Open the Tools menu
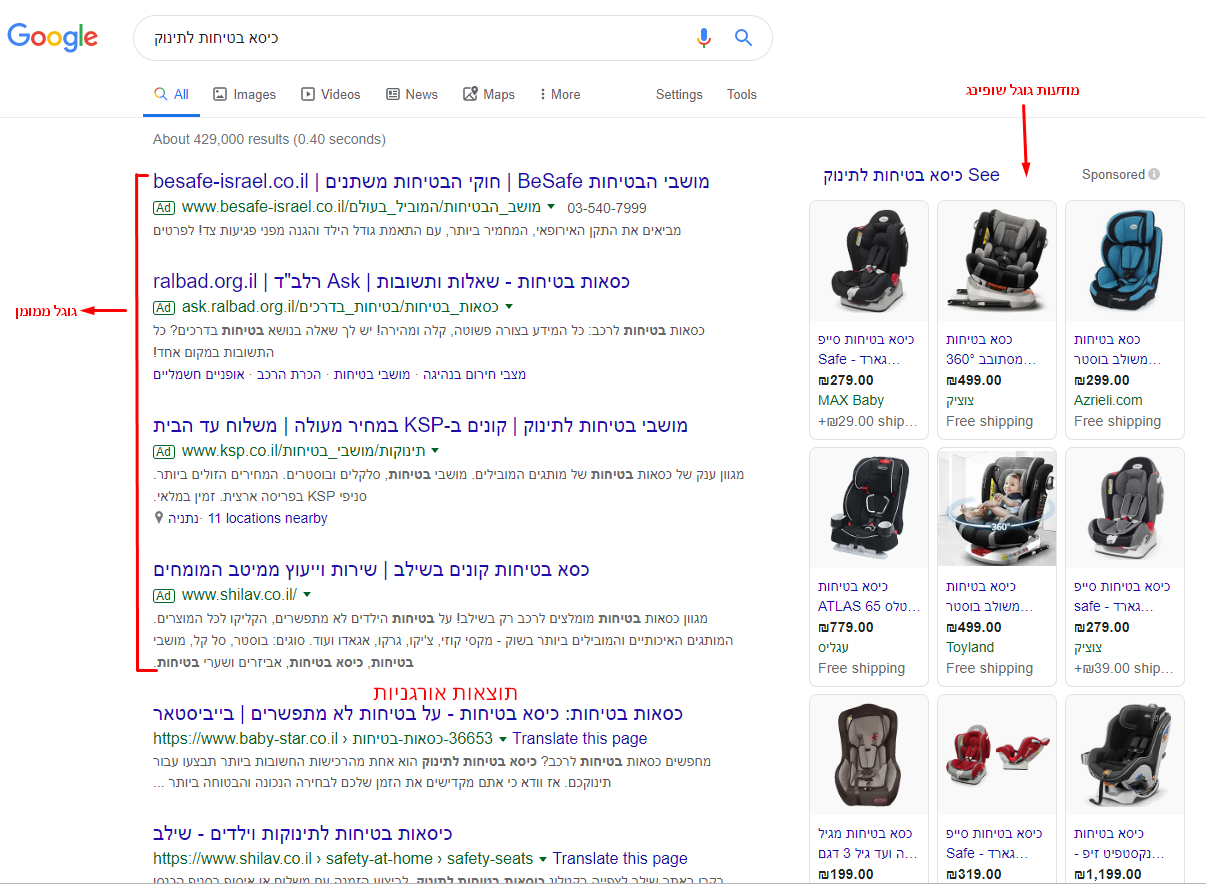 pos(742,94)
